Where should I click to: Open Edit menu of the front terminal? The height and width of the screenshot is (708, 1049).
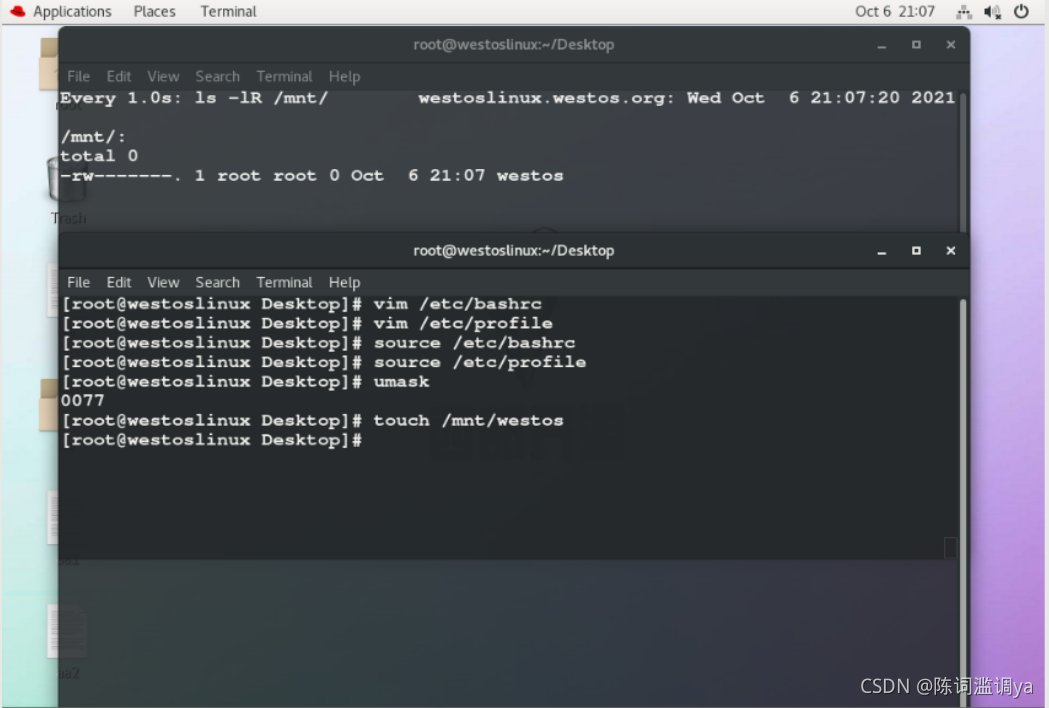[119, 282]
